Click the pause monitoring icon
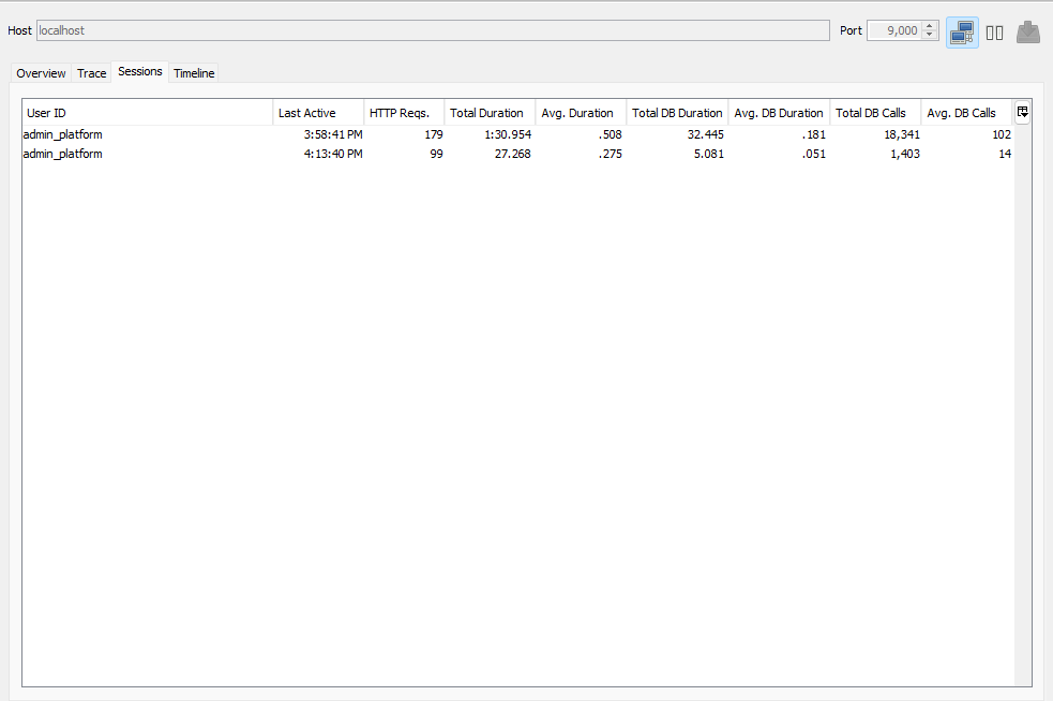 pyautogui.click(x=994, y=33)
